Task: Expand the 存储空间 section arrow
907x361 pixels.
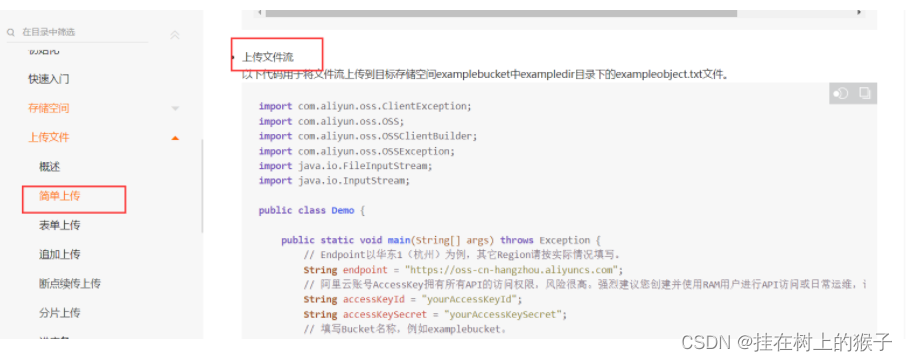Action: click(x=175, y=108)
